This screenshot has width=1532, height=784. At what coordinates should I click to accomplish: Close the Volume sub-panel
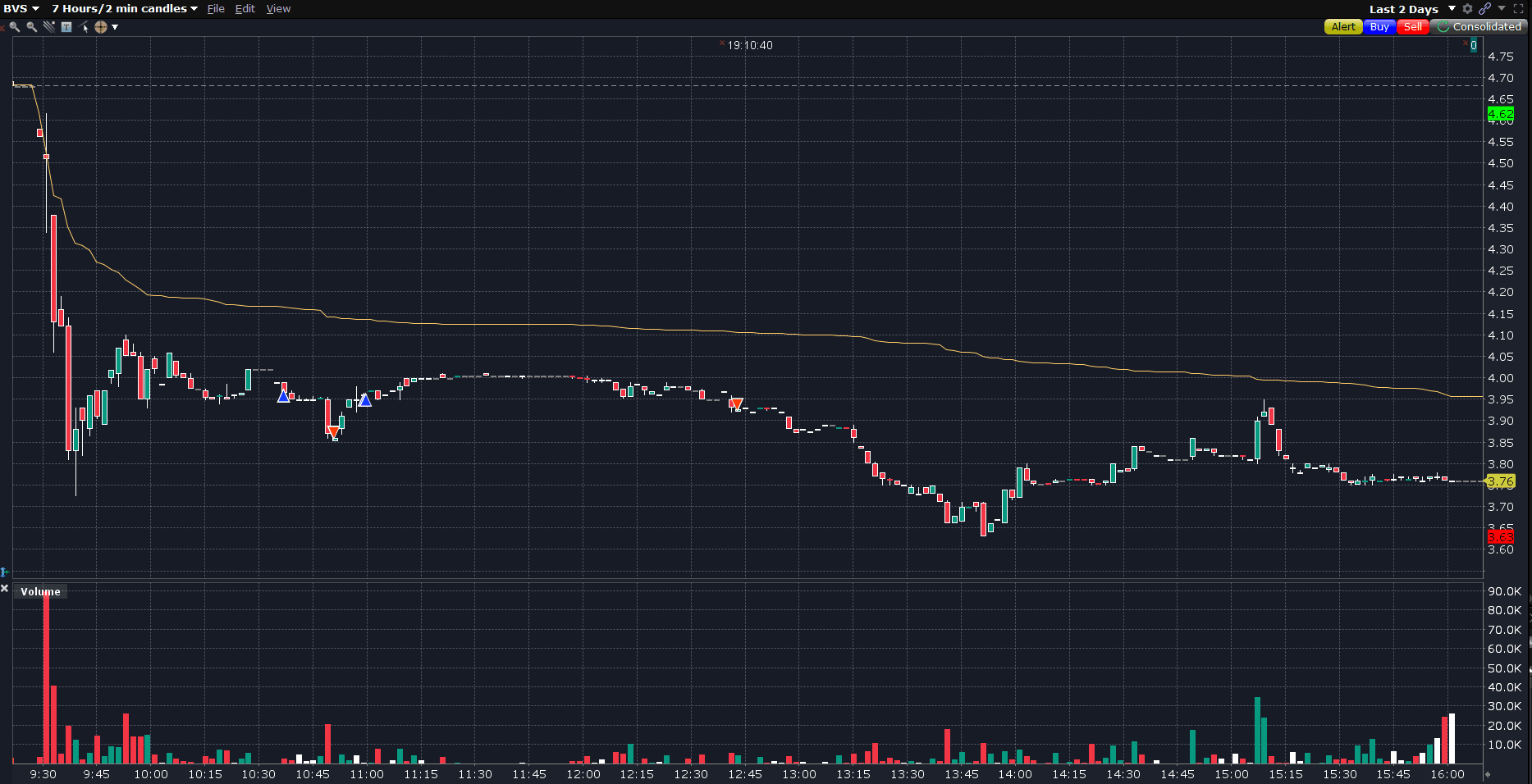point(5,588)
